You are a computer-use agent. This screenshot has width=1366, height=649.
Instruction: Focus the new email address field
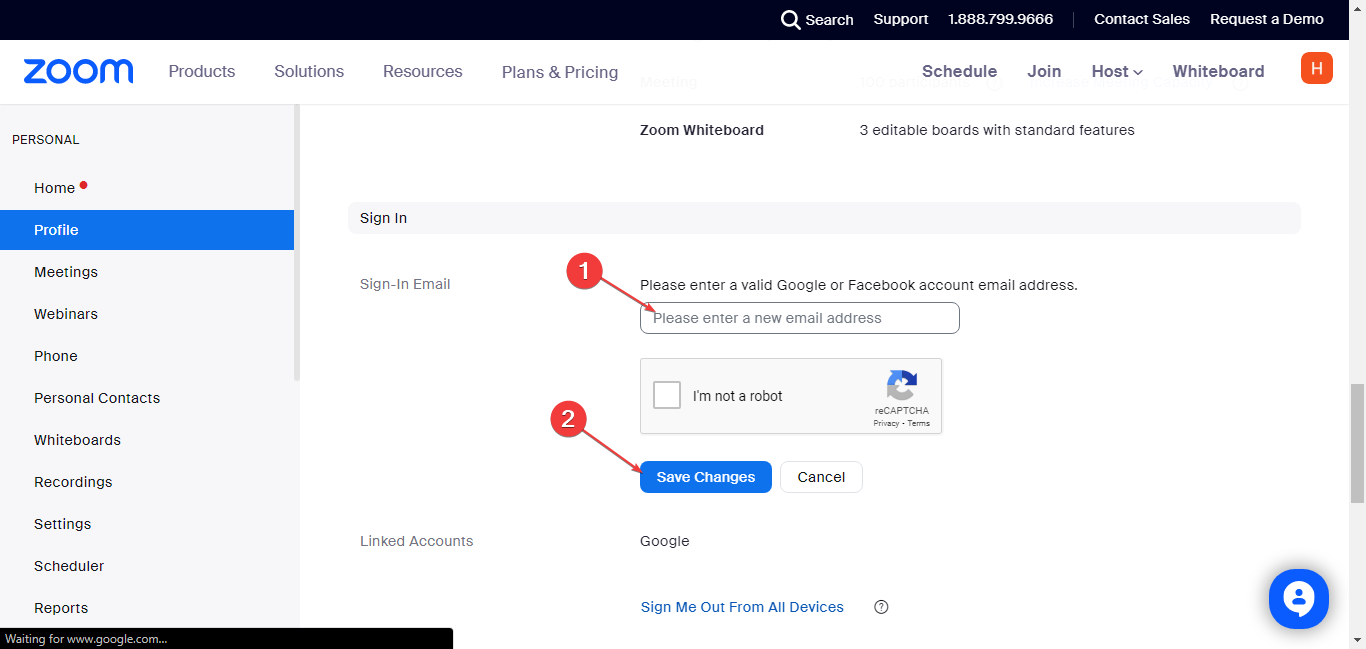tap(800, 318)
